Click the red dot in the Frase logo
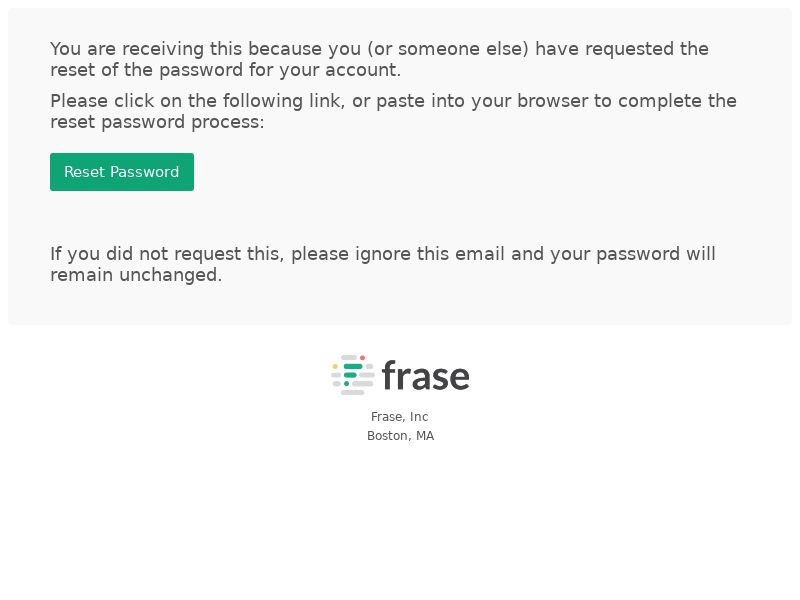800x600 pixels. tap(363, 358)
